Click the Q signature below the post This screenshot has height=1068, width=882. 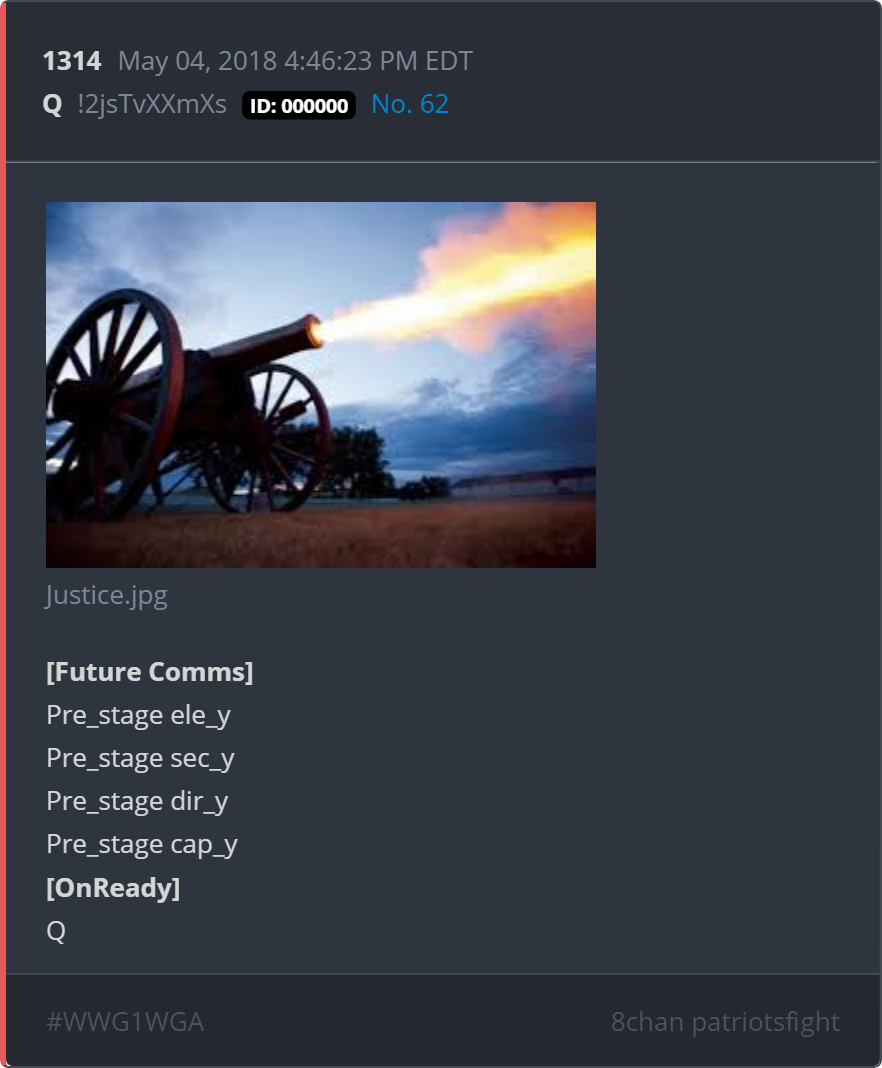tap(56, 930)
